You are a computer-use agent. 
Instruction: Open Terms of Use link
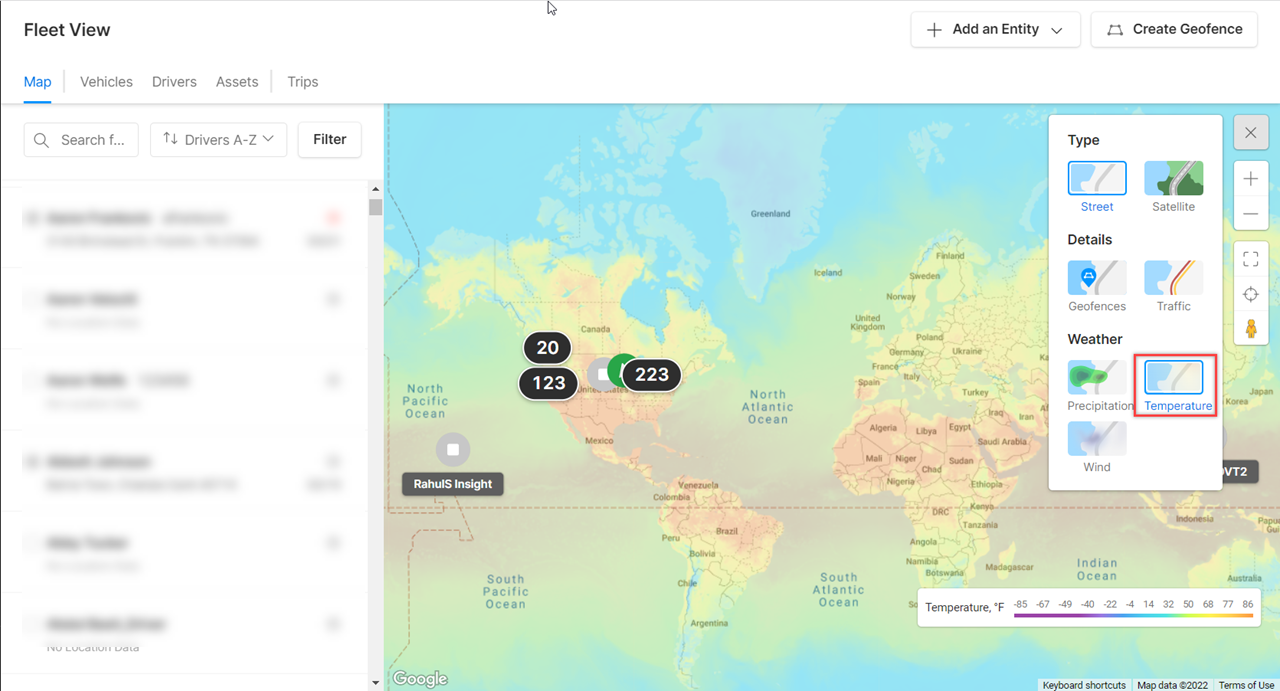1246,685
